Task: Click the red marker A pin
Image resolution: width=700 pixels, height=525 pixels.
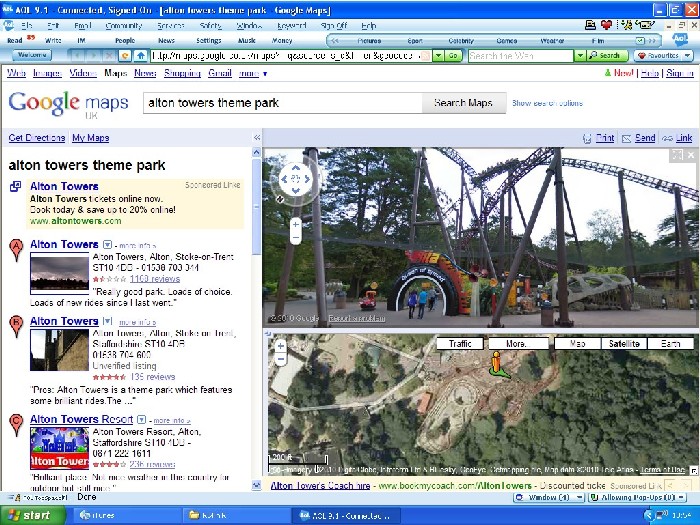Action: 16,250
